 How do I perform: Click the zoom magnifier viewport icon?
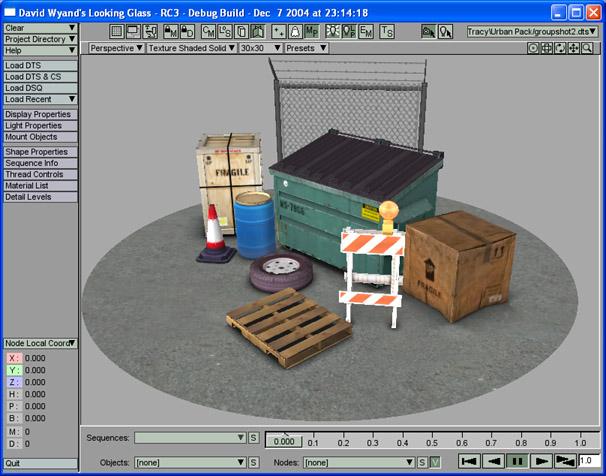588,47
